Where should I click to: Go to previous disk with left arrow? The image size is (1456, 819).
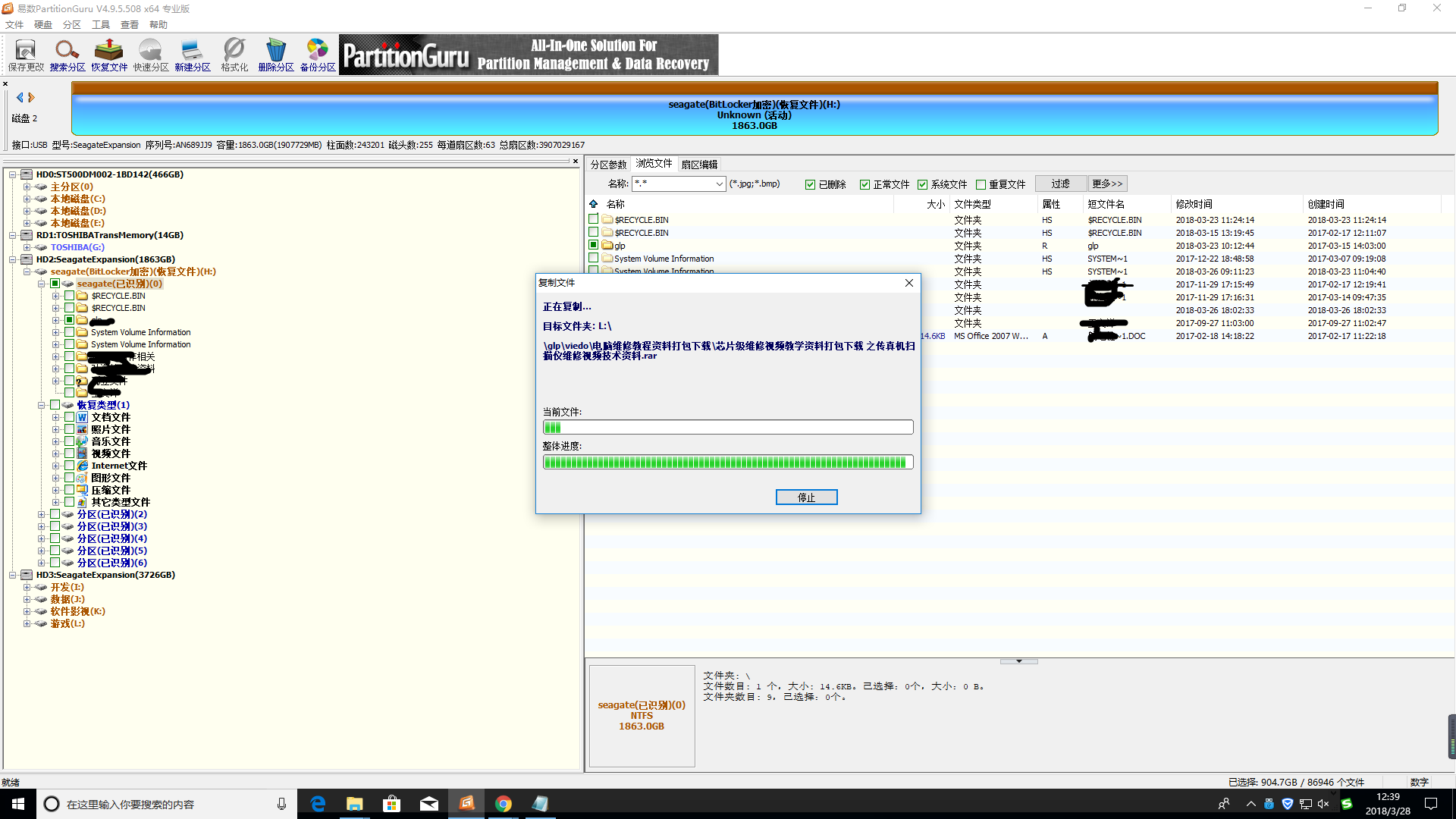(x=20, y=97)
